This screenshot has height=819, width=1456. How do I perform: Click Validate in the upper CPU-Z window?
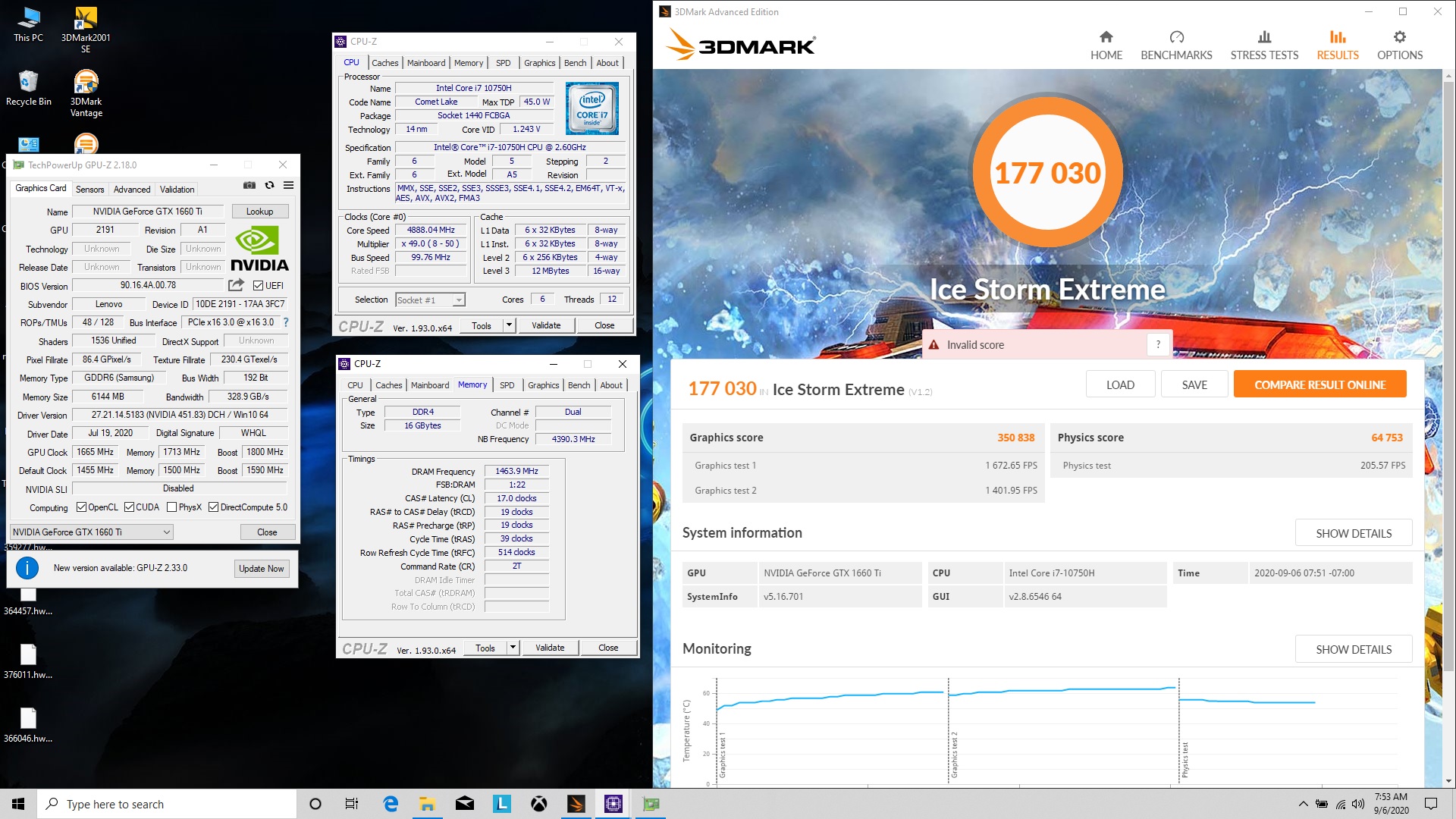point(546,325)
